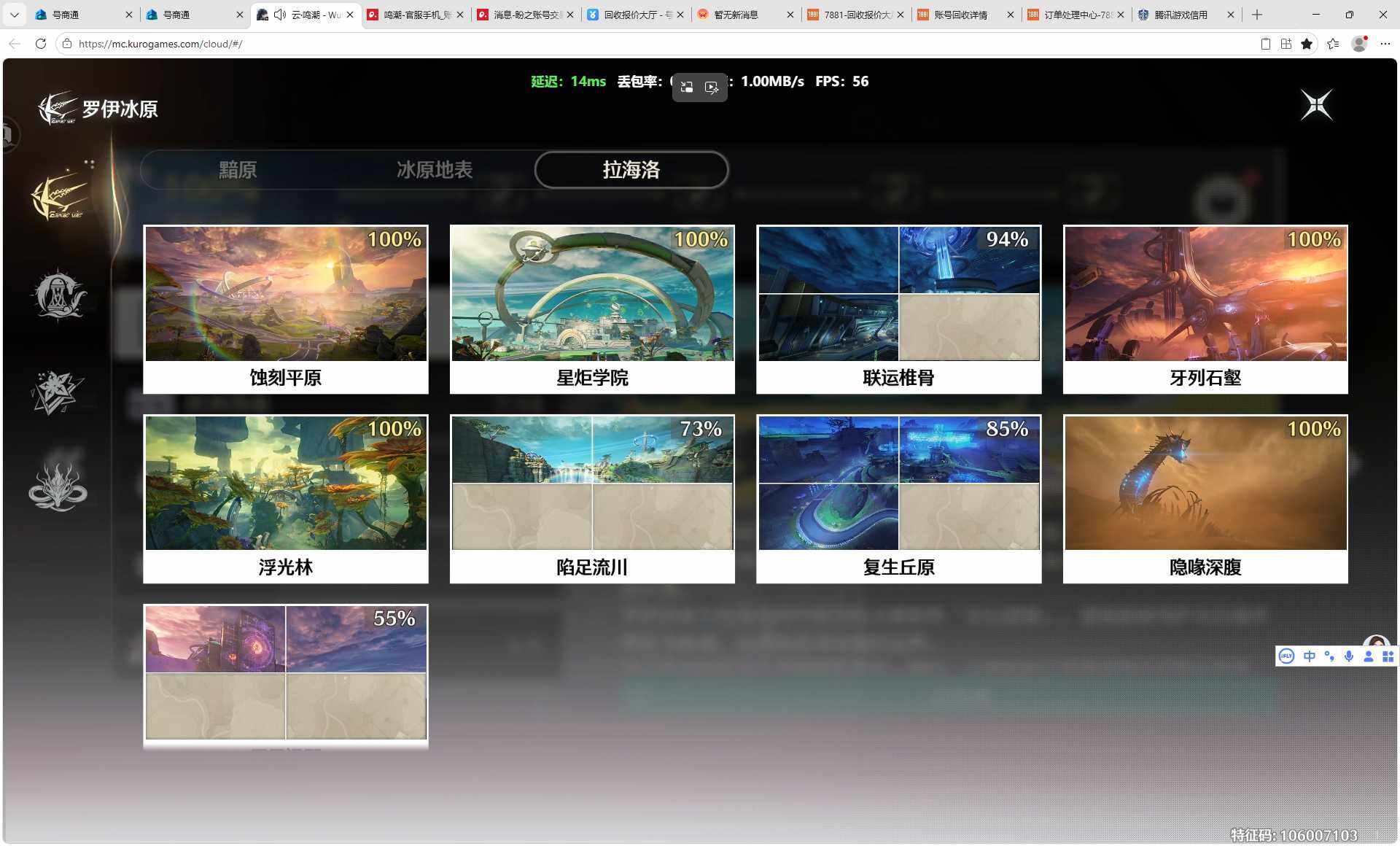Select the 拉海洛 tab
This screenshot has height=846, width=1400.
tap(631, 170)
